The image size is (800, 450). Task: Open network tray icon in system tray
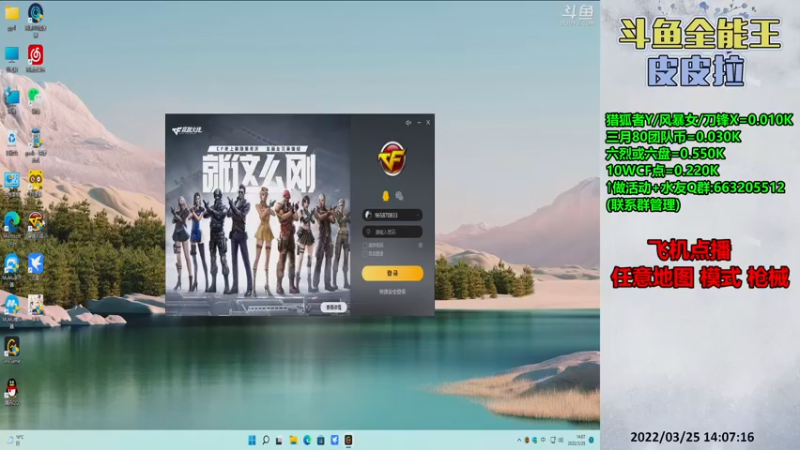click(553, 440)
